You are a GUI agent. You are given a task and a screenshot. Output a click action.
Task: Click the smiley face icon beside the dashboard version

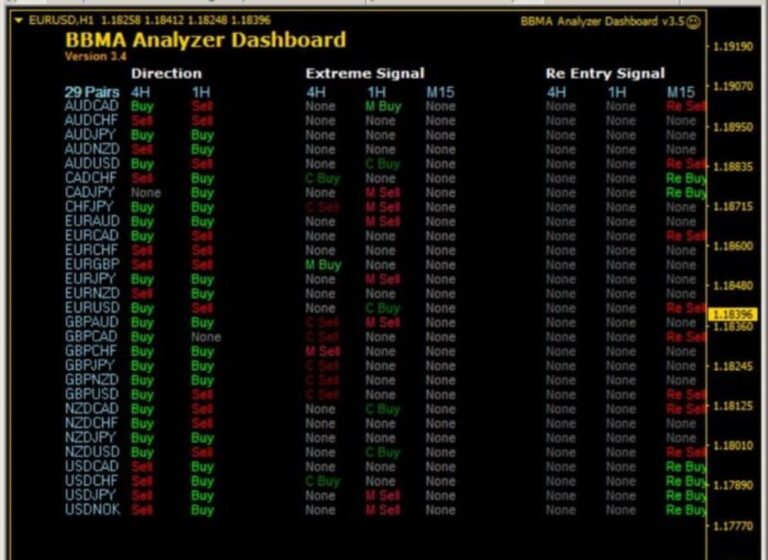[x=694, y=21]
